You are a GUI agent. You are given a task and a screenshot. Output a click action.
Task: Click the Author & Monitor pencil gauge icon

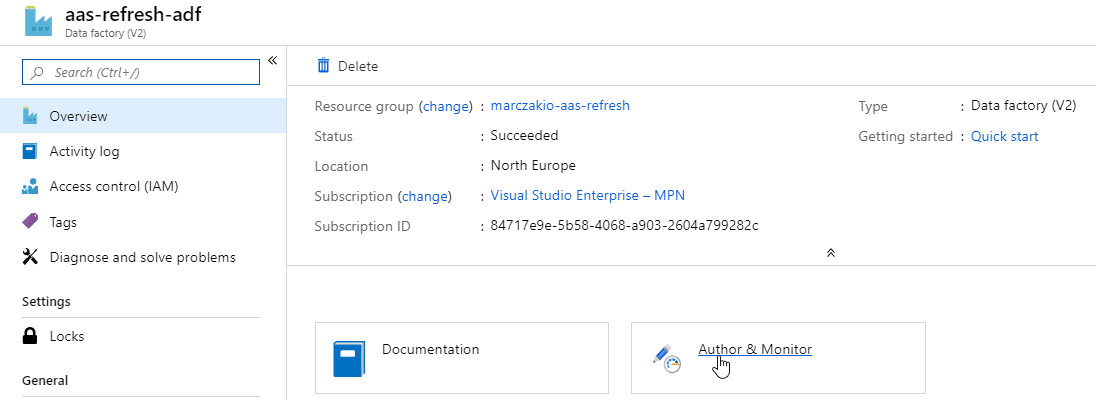pos(666,358)
